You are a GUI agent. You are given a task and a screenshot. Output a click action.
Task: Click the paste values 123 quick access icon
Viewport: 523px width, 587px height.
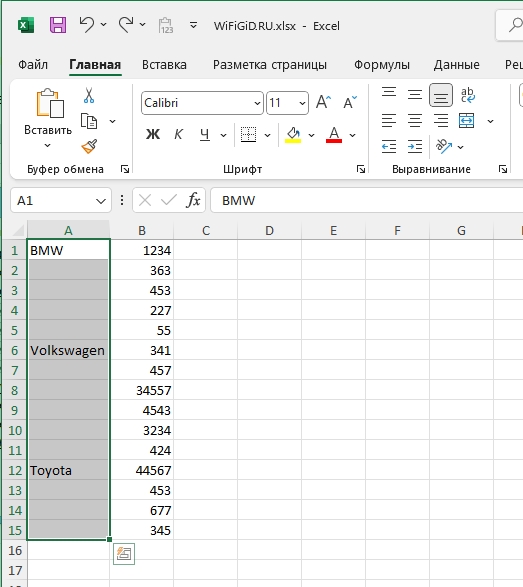(165, 25)
